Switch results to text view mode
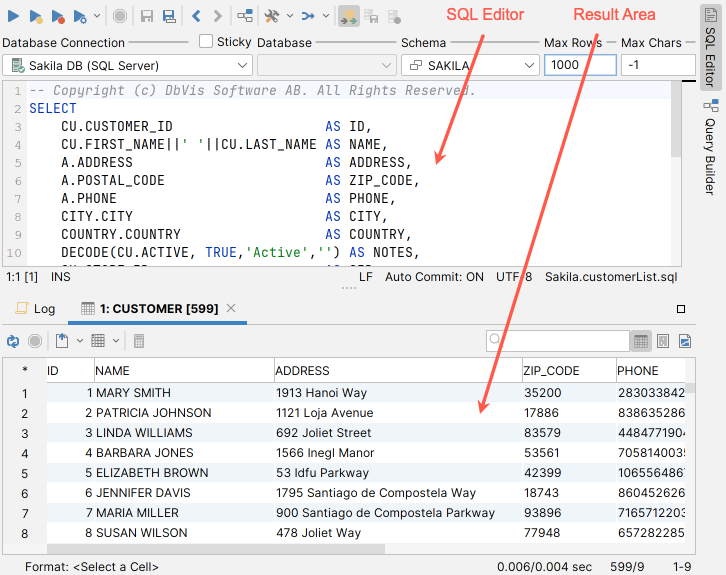Viewport: 726px width, 575px height. (x=663, y=341)
